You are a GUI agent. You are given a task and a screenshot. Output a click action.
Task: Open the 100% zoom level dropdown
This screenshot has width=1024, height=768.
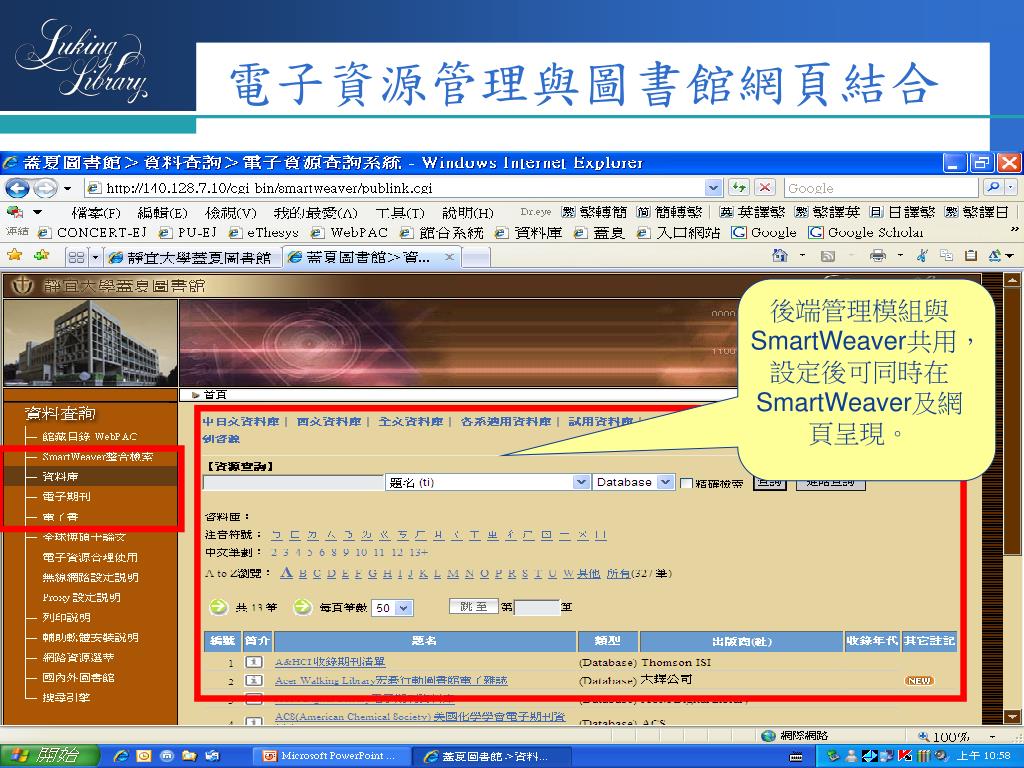[x=992, y=737]
